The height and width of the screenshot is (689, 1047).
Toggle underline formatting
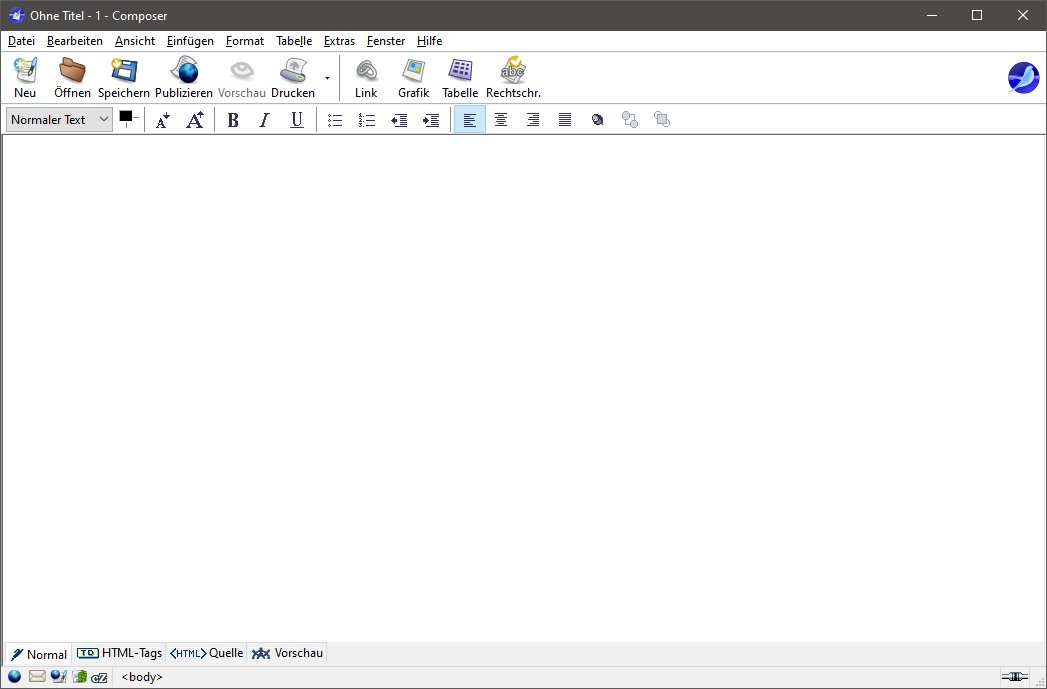click(x=296, y=120)
